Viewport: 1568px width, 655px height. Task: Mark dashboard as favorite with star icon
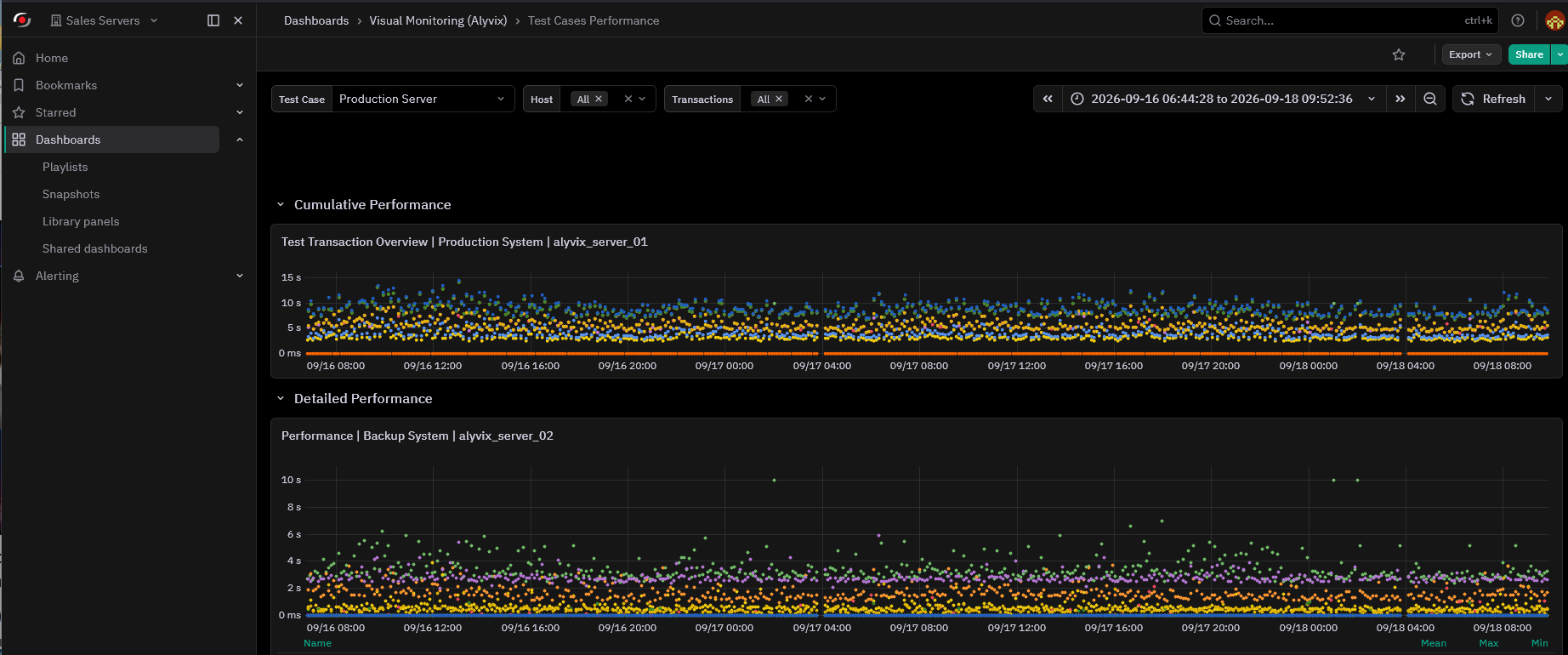(1399, 54)
